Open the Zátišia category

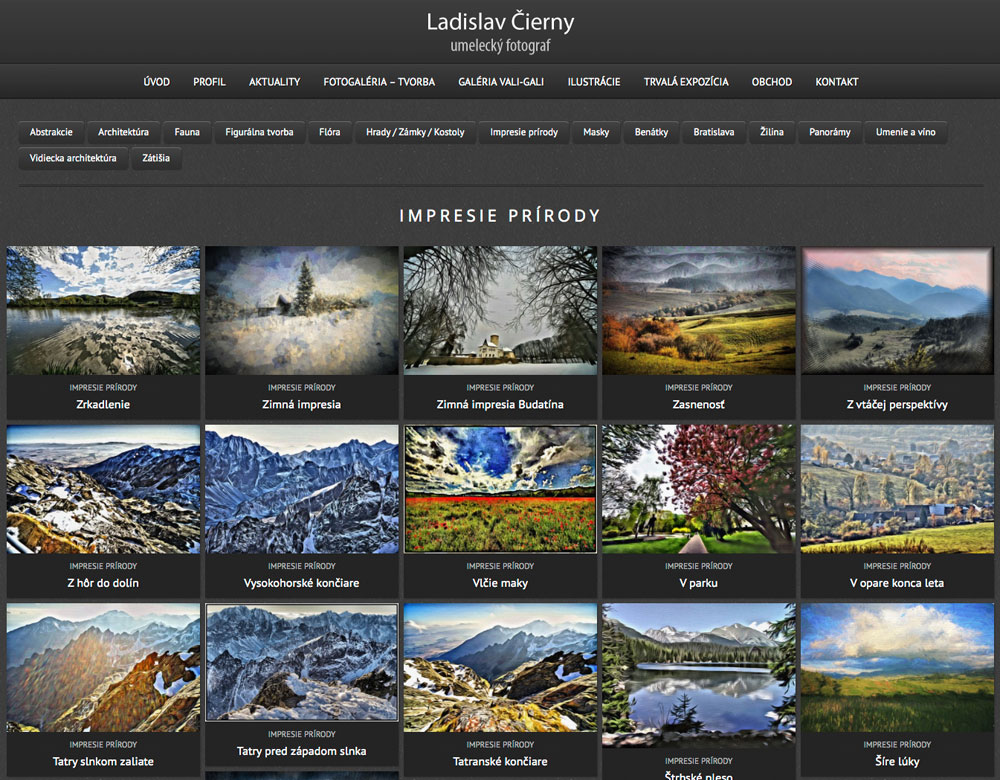156,158
